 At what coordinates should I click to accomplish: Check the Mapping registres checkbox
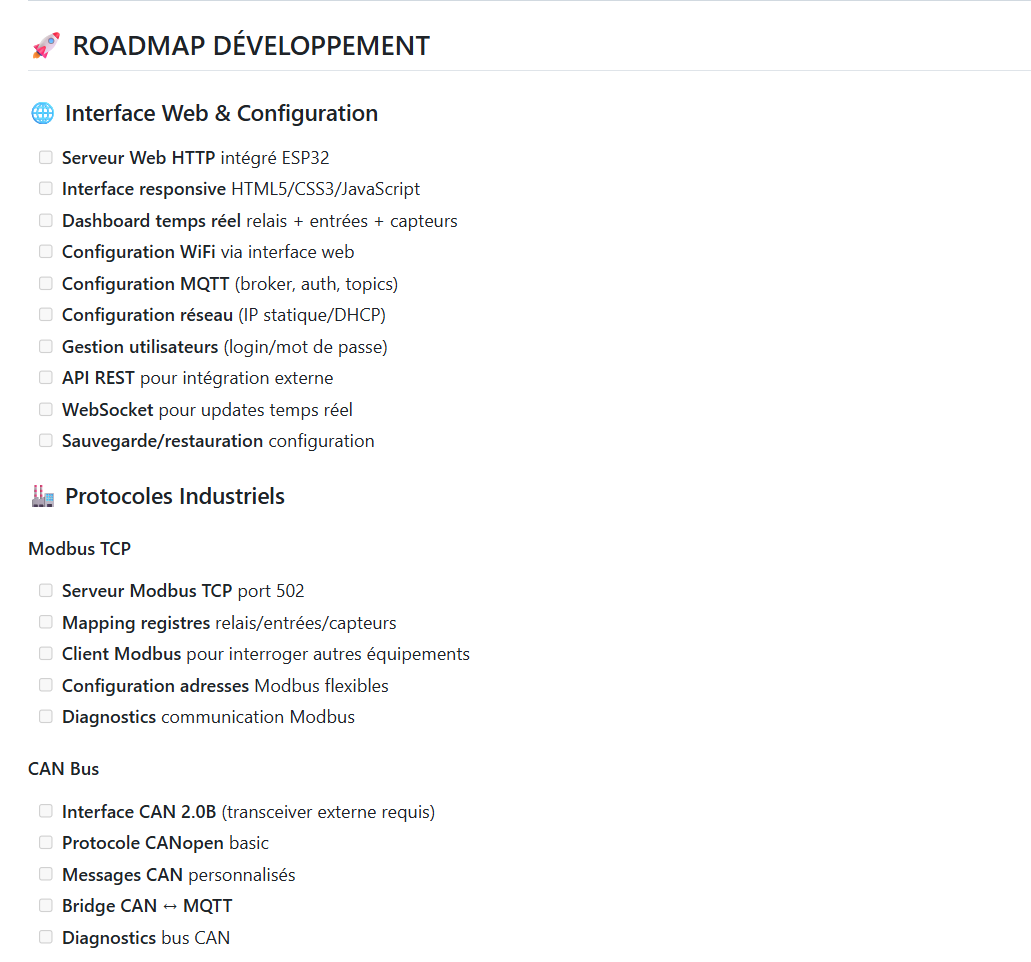46,622
